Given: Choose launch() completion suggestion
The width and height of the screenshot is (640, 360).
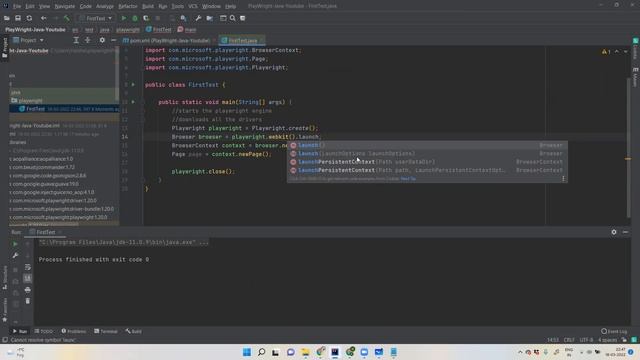Looking at the screenshot, I should [x=427, y=145].
